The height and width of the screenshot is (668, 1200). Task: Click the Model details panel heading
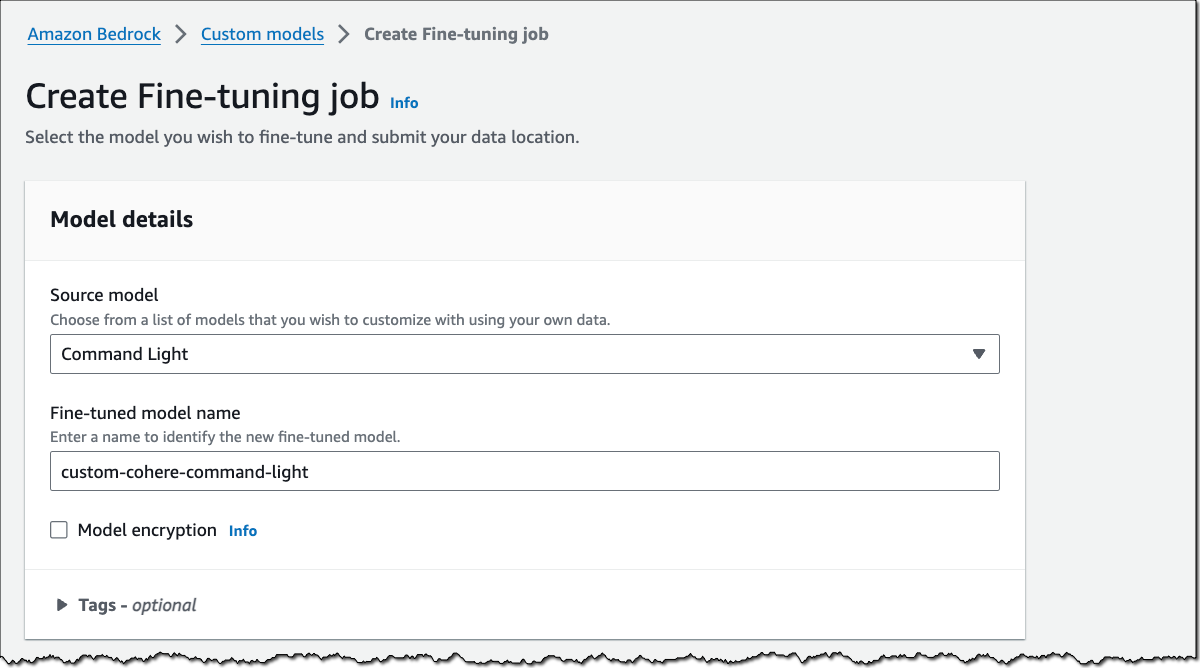pyautogui.click(x=121, y=220)
